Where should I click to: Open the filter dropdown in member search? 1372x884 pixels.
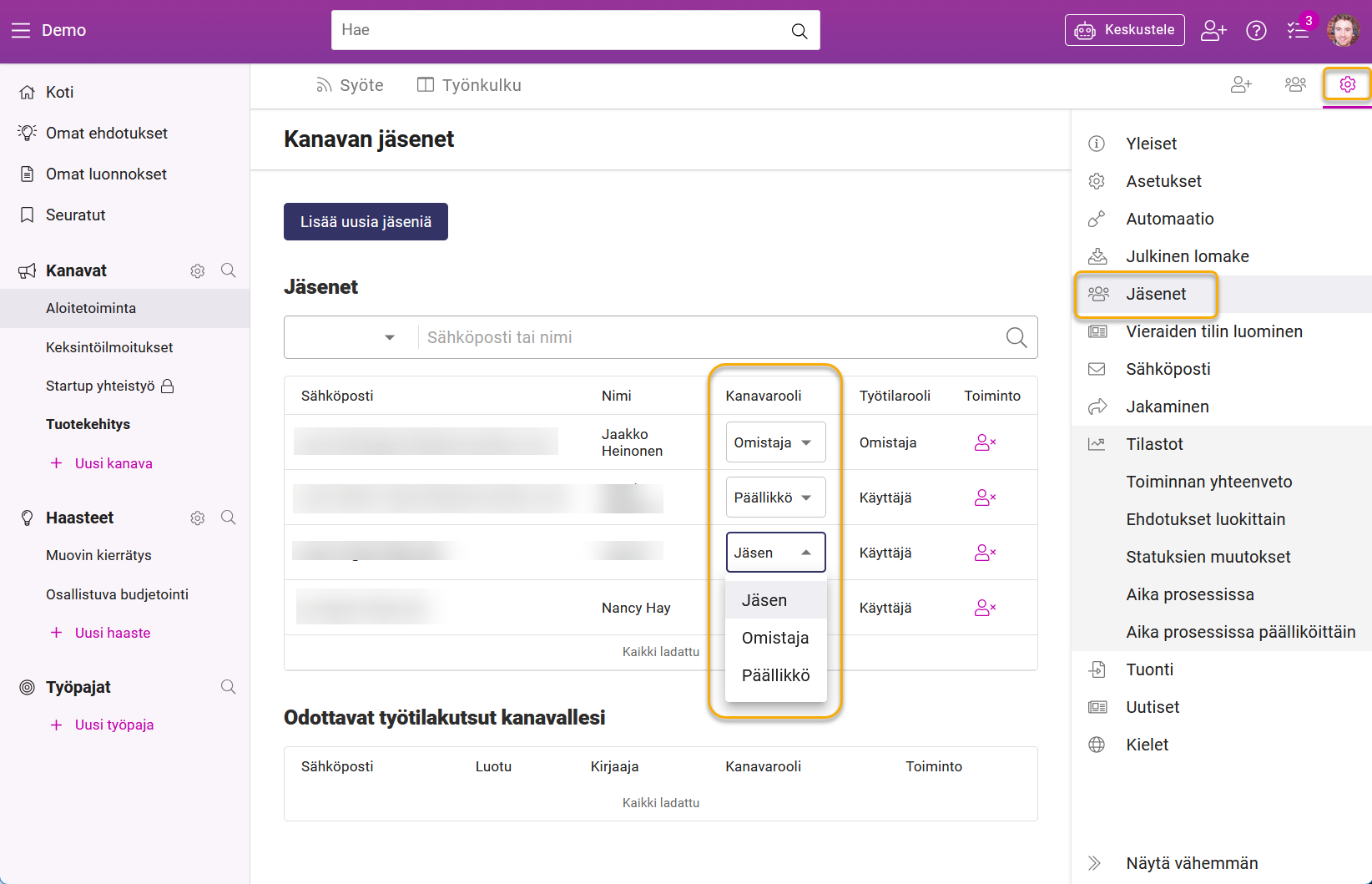(351, 337)
